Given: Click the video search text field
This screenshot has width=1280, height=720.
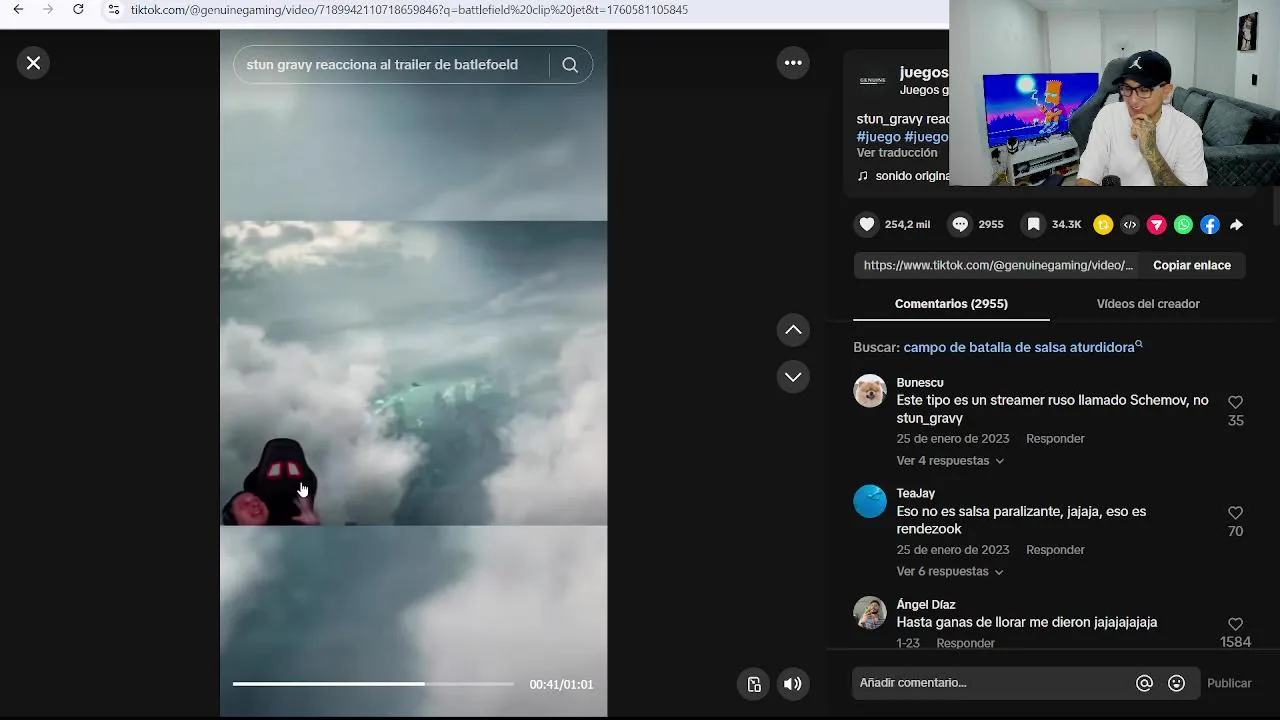Looking at the screenshot, I should click(x=391, y=65).
